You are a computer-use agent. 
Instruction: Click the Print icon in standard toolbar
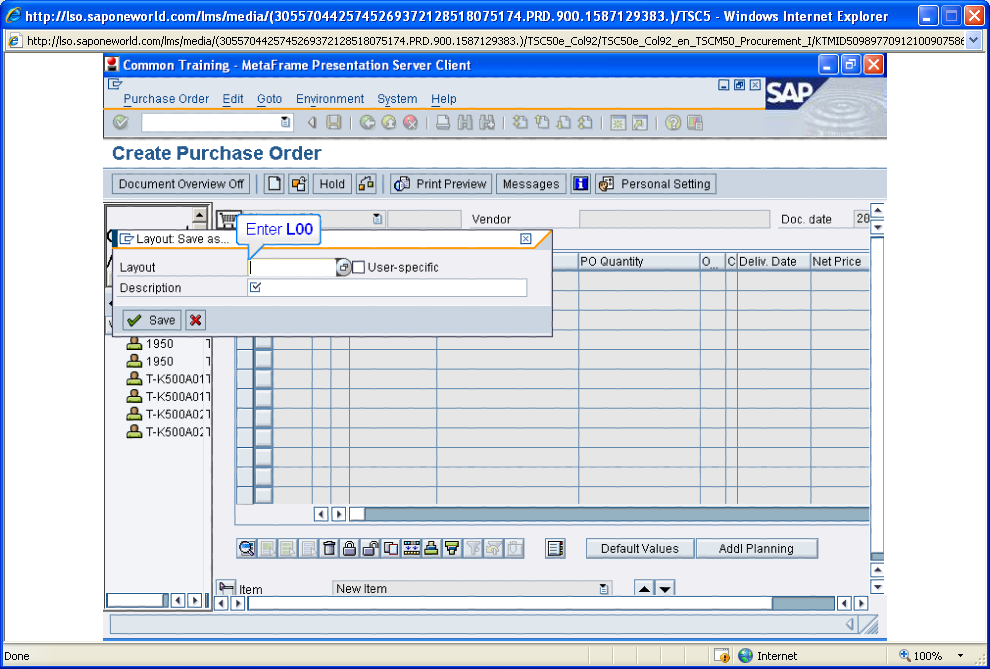443,122
